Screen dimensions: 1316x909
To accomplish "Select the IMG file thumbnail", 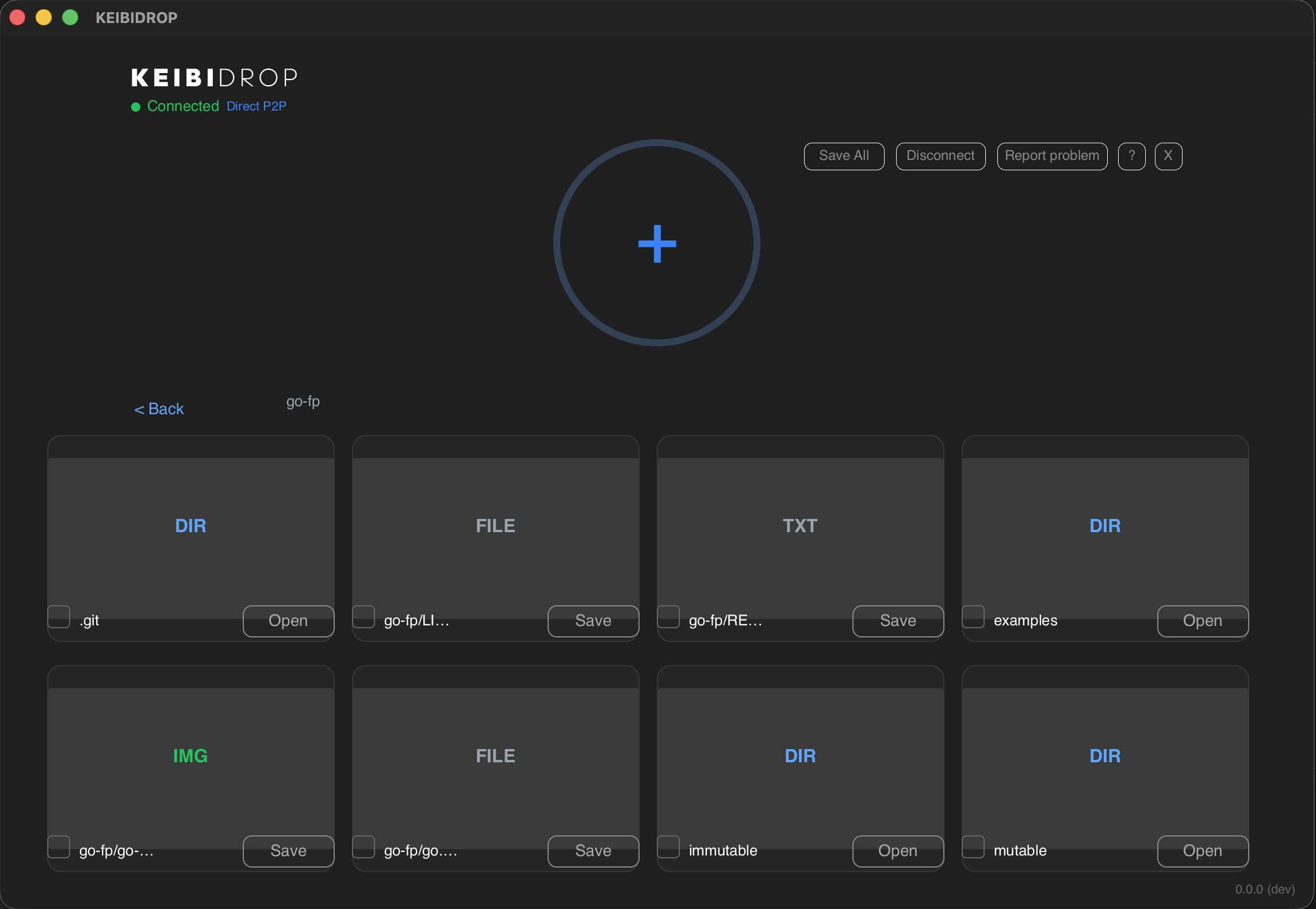I will 190,756.
